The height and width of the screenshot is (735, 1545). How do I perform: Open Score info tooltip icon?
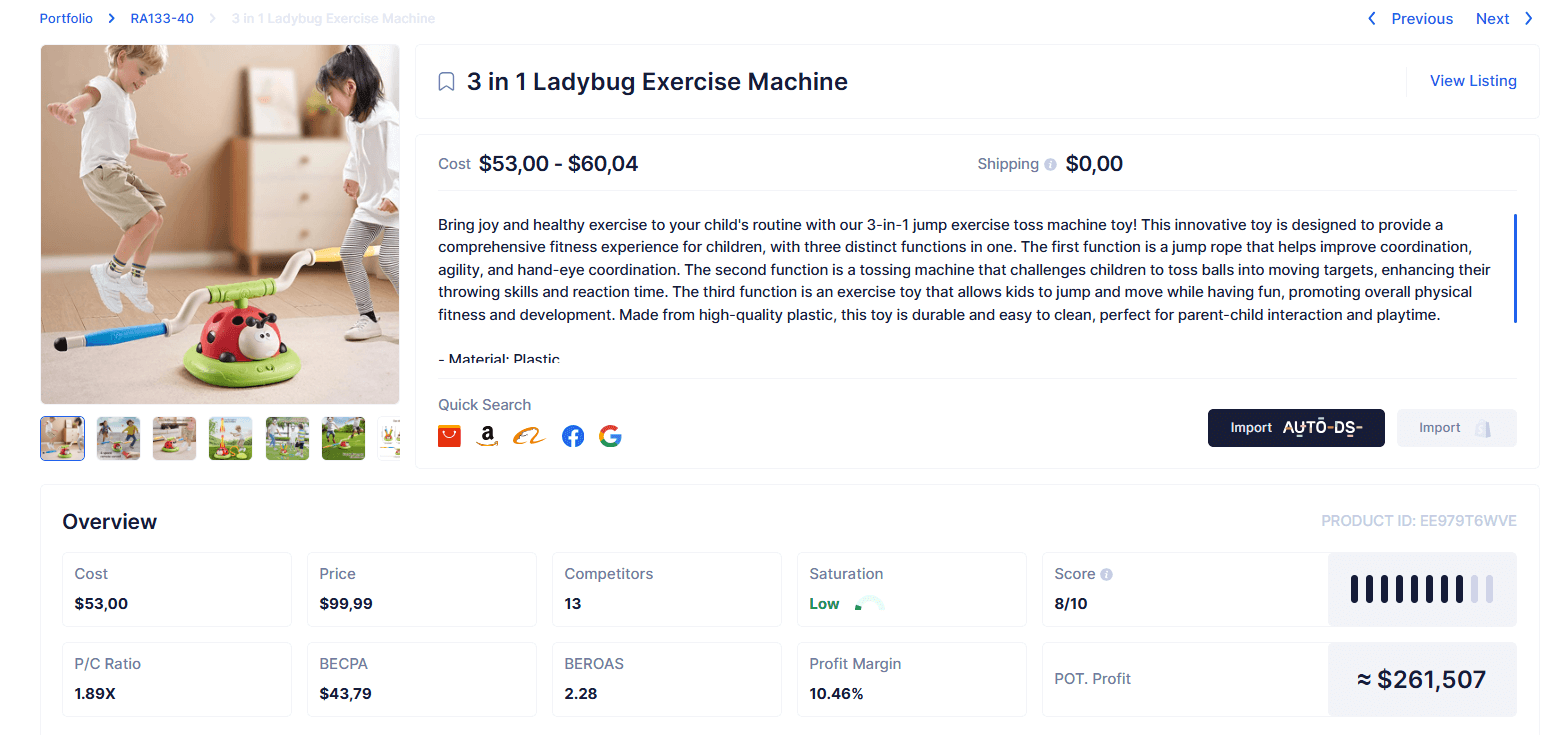pyautogui.click(x=1106, y=575)
